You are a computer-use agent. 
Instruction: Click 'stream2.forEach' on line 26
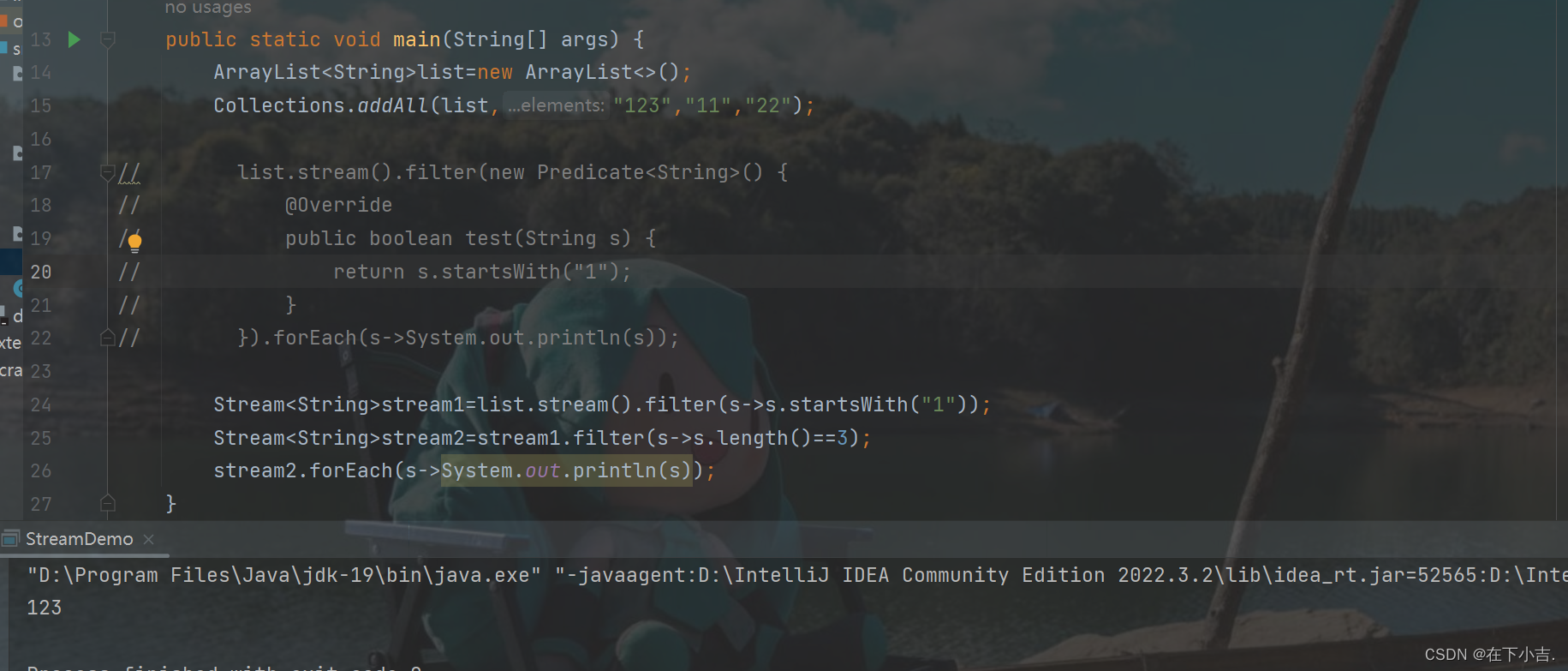click(303, 470)
